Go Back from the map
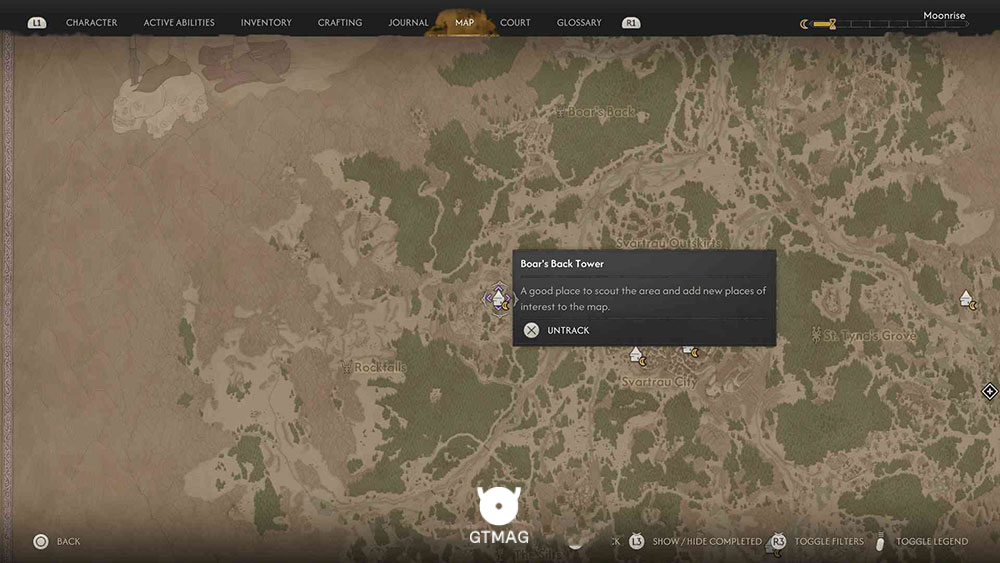 (68, 541)
